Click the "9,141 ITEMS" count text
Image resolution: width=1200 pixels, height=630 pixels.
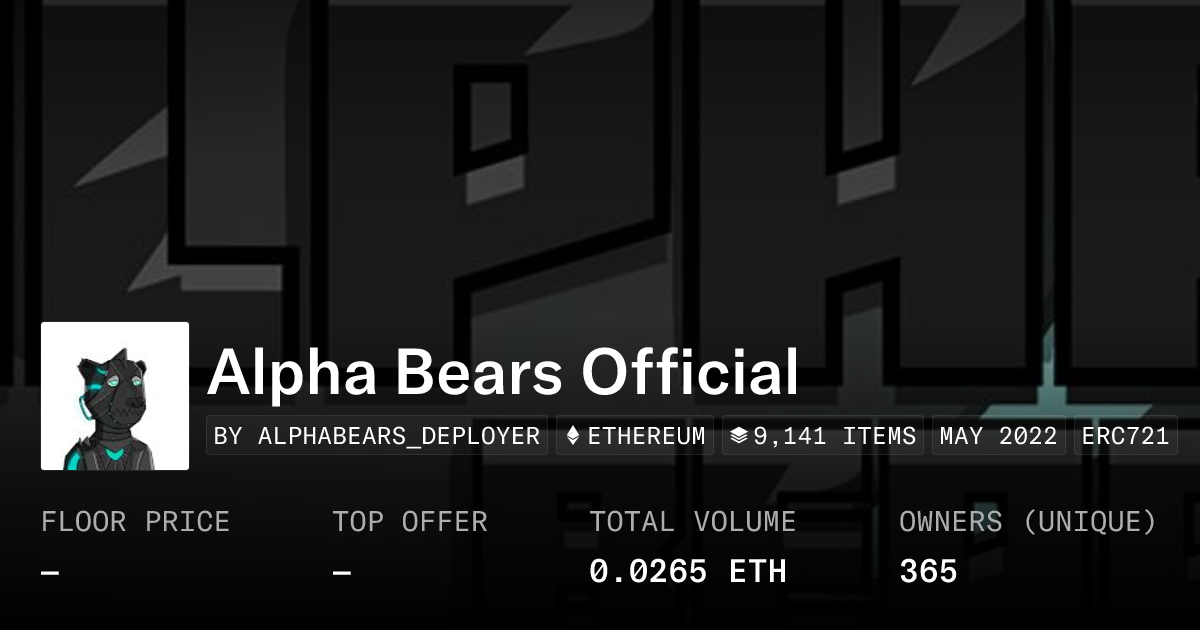point(834,436)
